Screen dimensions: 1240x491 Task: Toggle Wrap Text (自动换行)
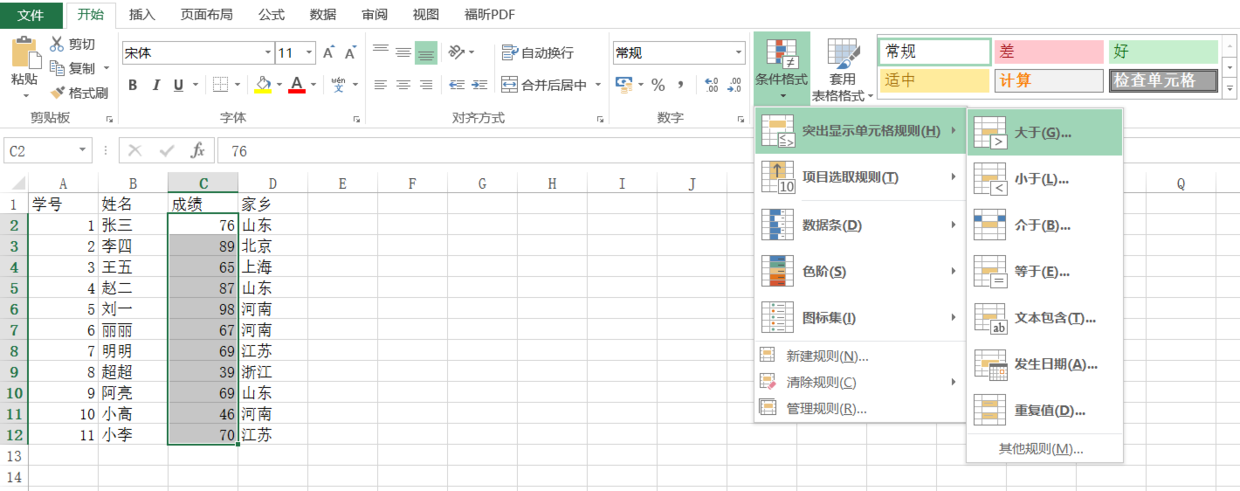(x=538, y=53)
